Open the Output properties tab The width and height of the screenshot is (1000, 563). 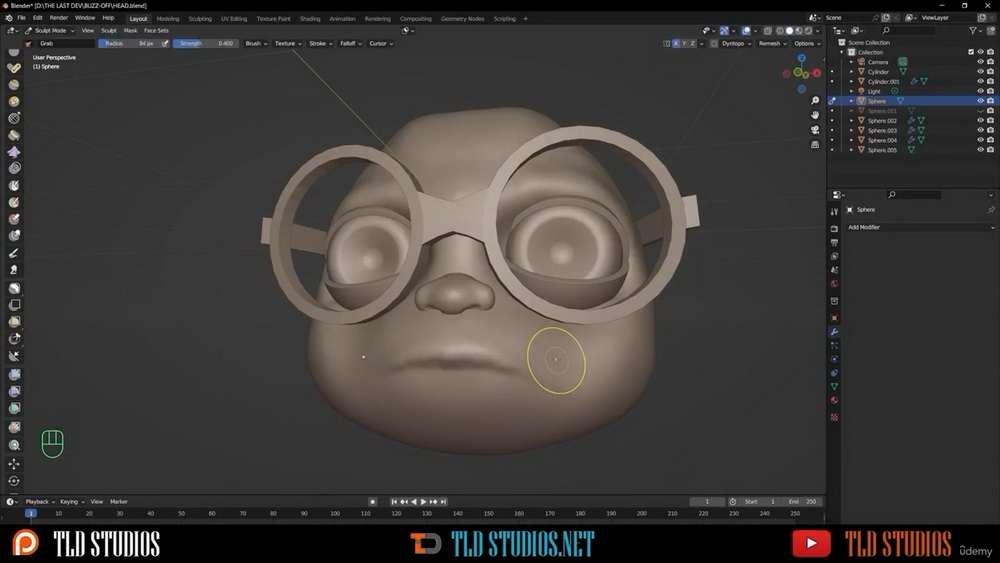coord(834,242)
